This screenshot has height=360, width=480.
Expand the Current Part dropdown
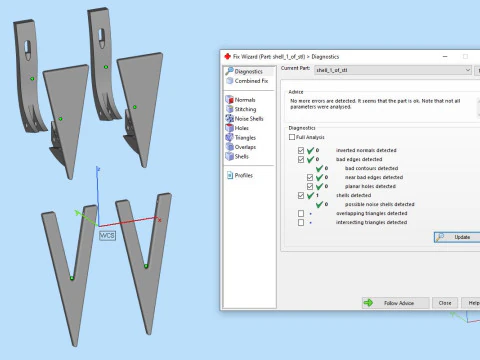click(x=468, y=70)
